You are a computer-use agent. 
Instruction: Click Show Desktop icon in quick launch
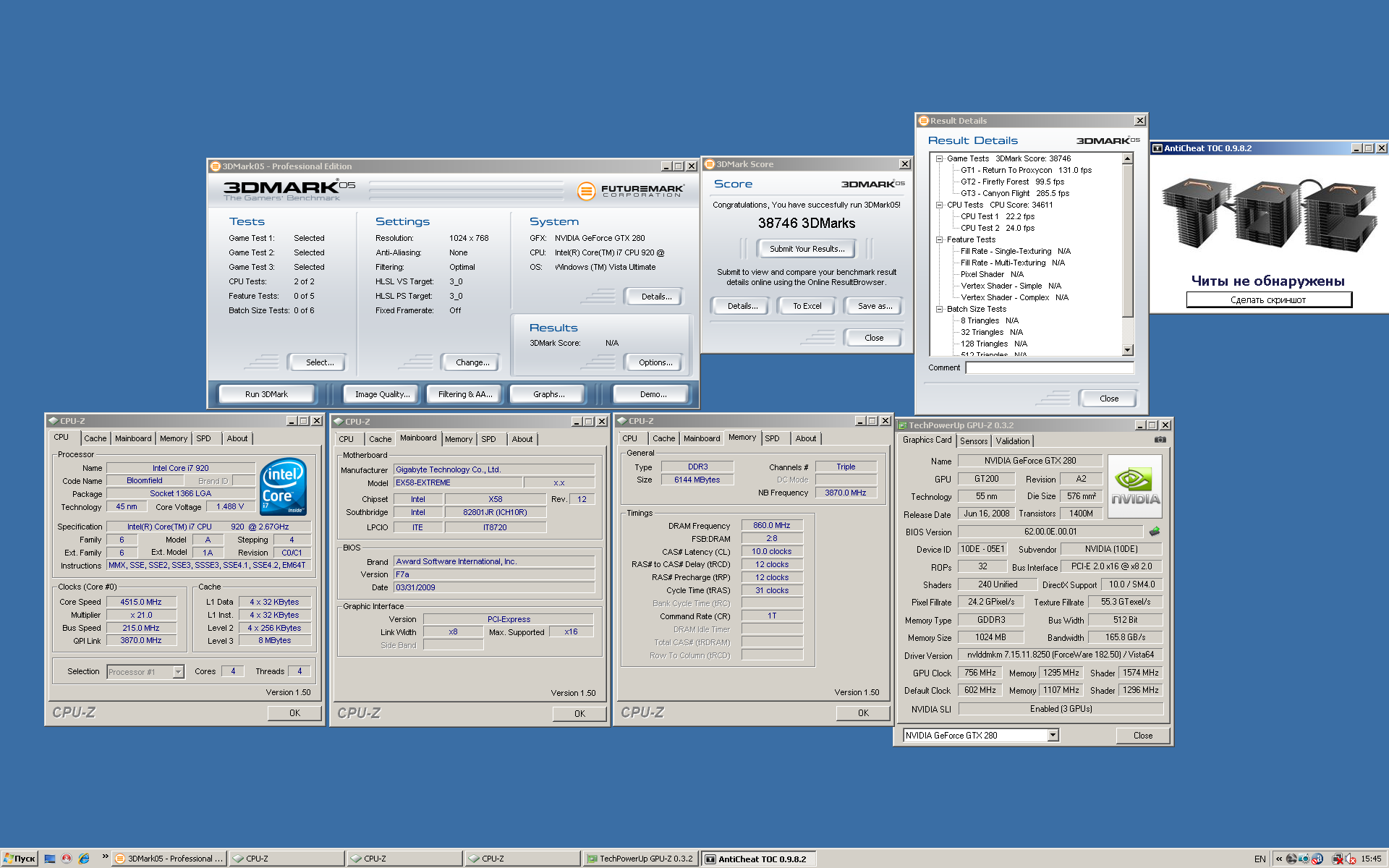50,859
